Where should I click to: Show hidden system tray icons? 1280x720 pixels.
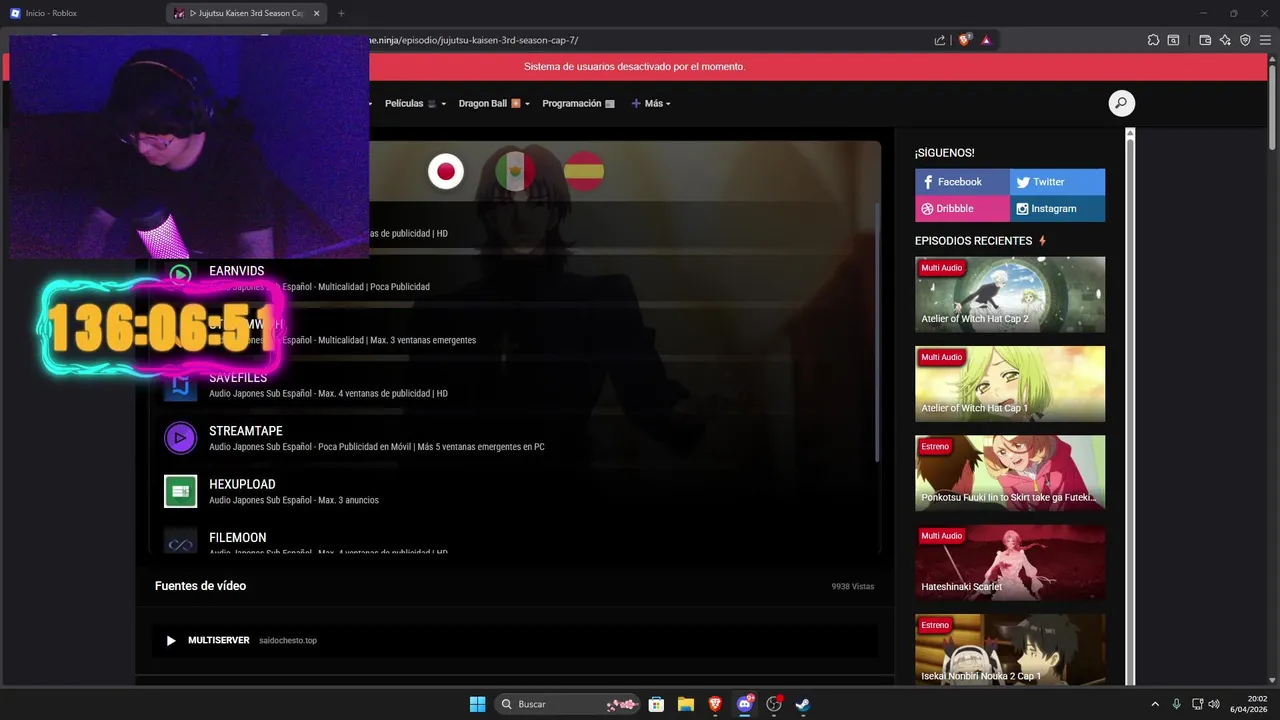[1155, 704]
